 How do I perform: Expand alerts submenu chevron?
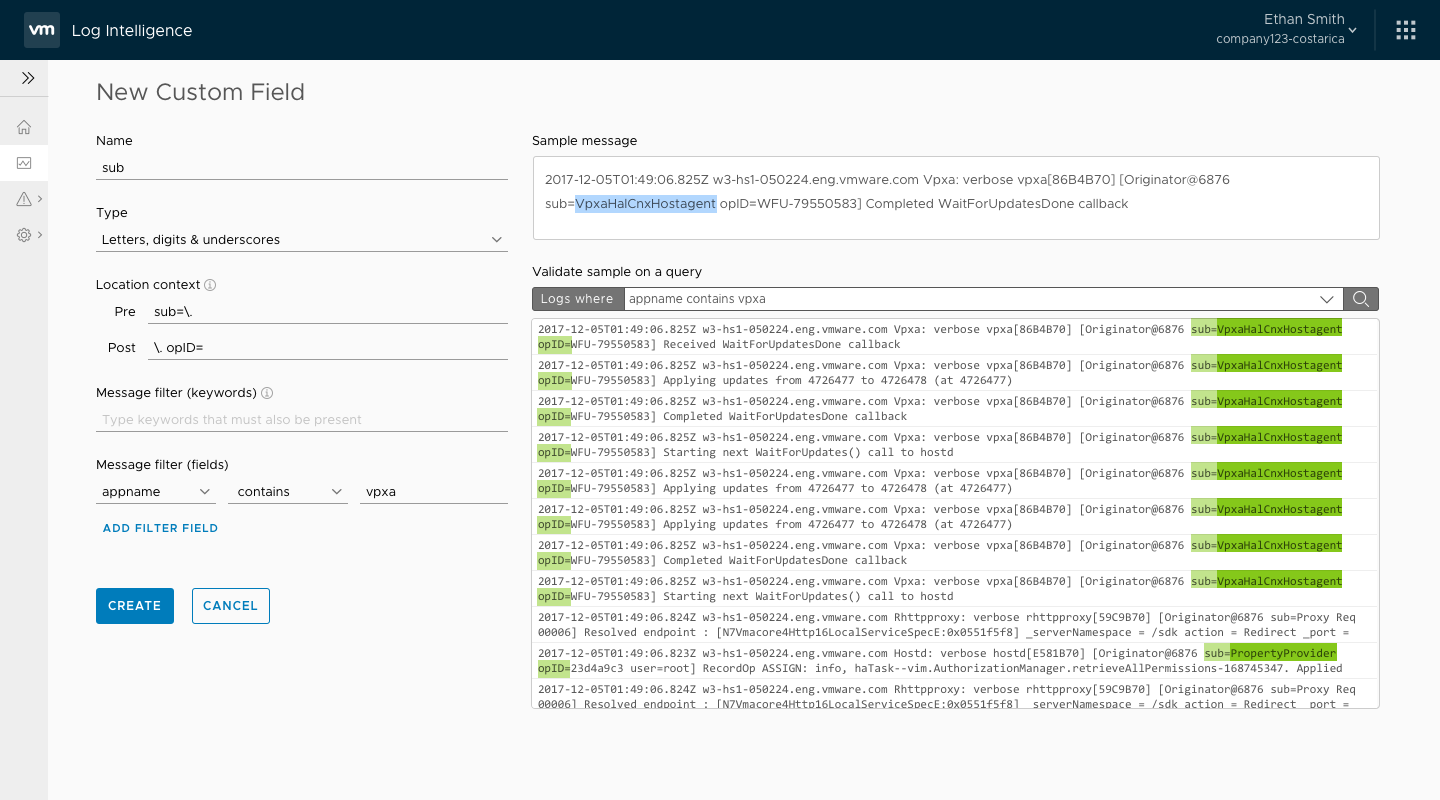40,199
